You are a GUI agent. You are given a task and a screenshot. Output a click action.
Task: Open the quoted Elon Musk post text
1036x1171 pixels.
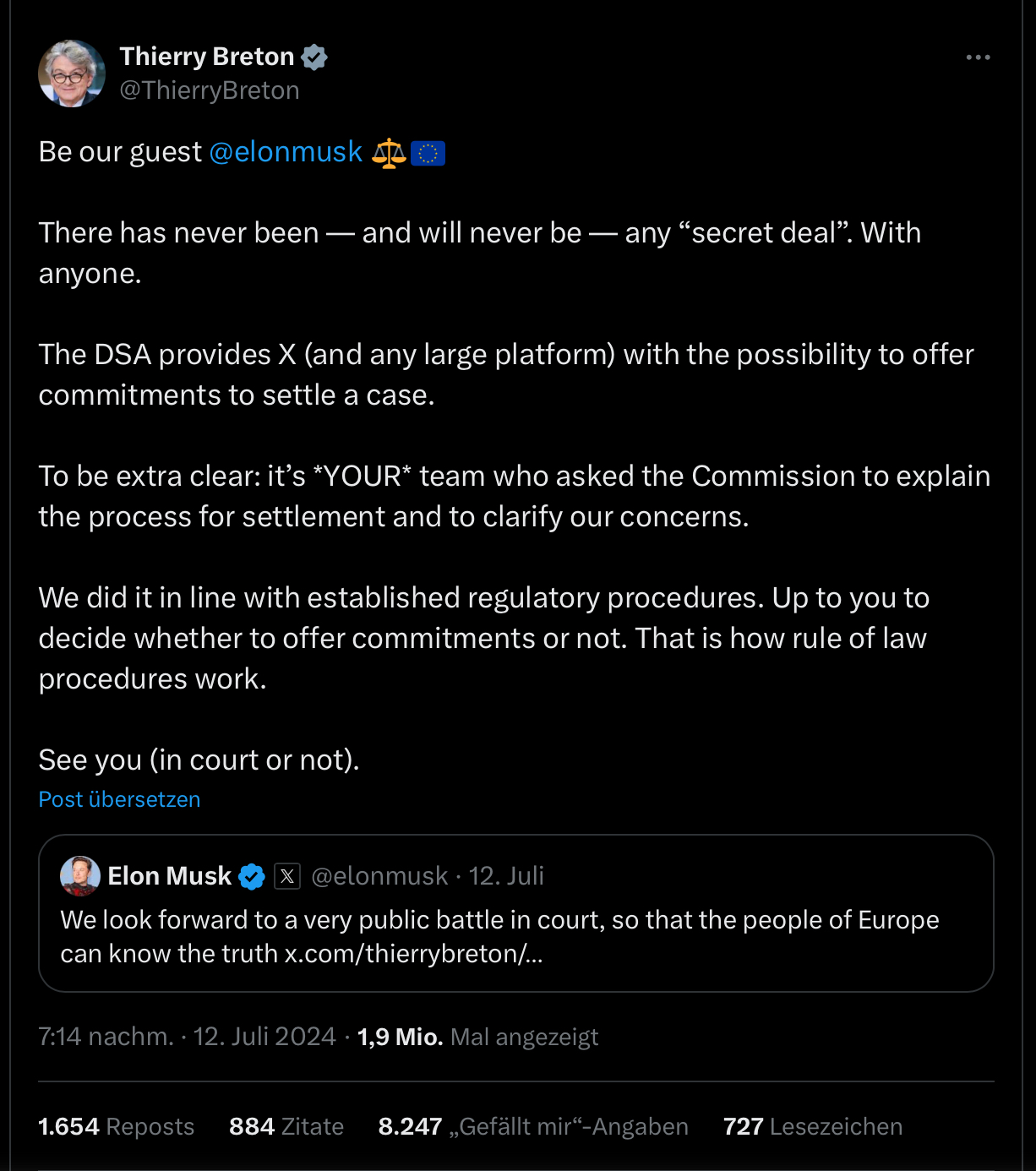(x=499, y=936)
